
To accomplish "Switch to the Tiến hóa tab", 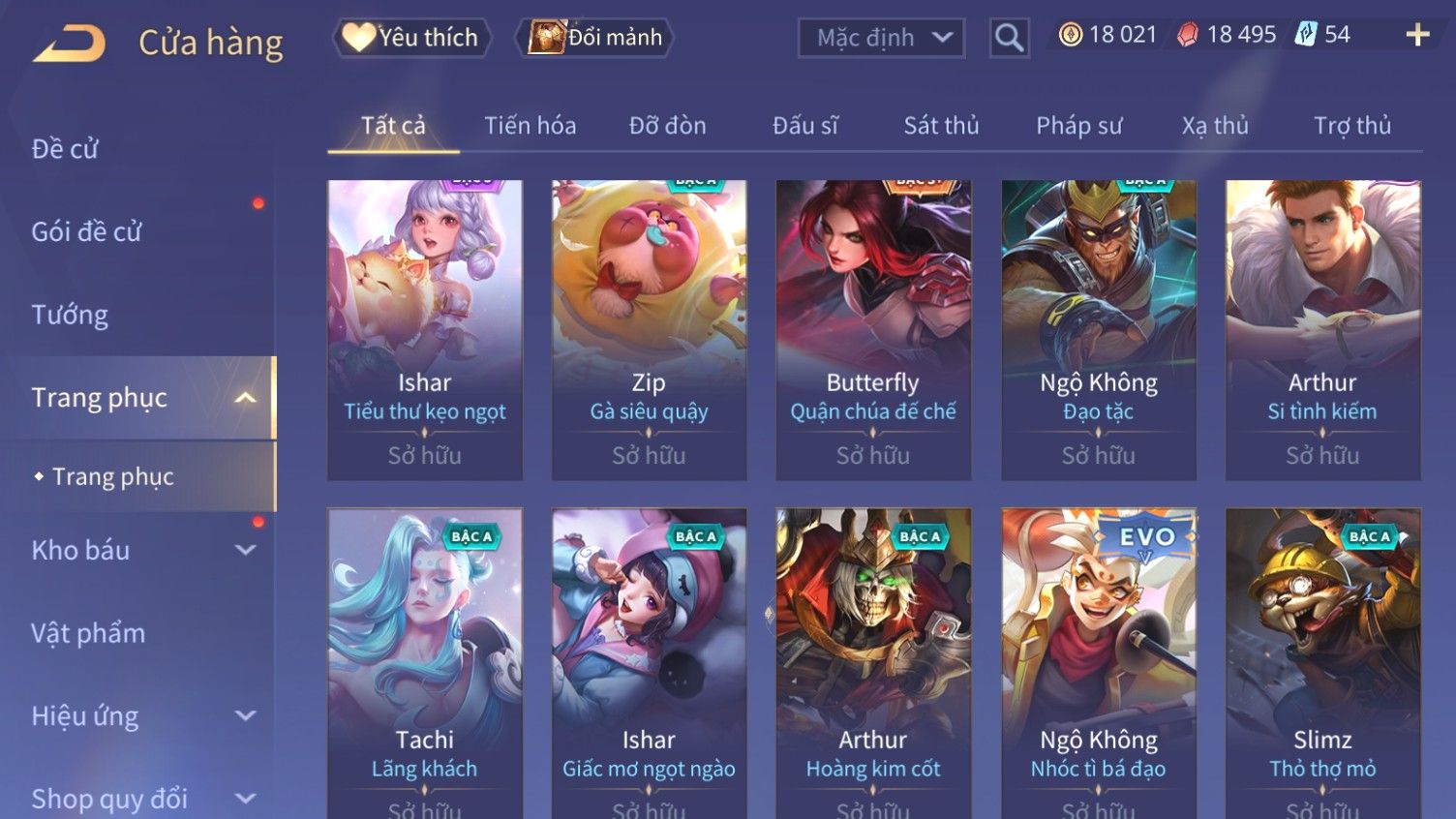I will pos(531,126).
